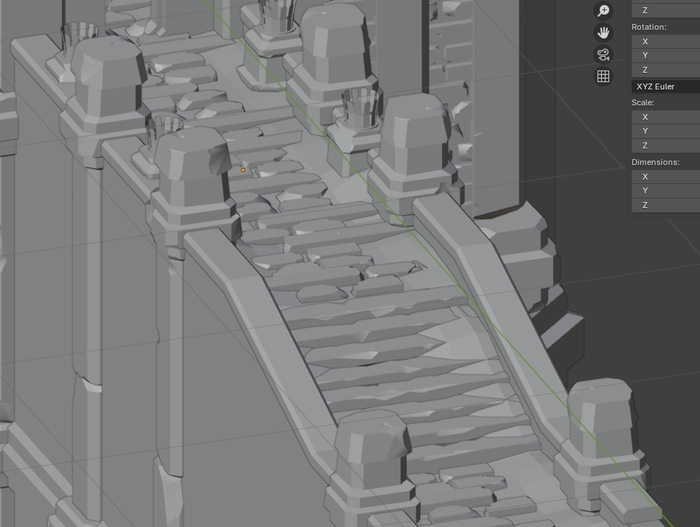Click the hand icon to pan view
This screenshot has width=700, height=527.
[603, 33]
